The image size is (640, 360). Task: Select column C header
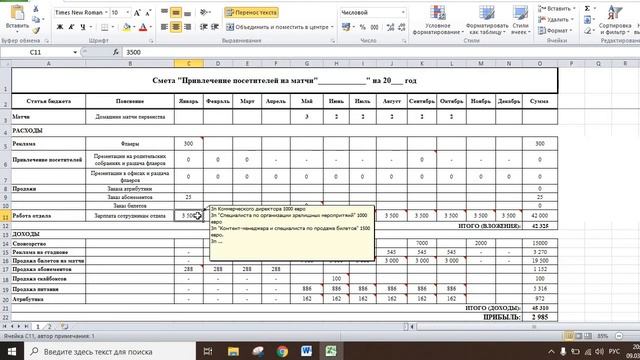coord(189,63)
